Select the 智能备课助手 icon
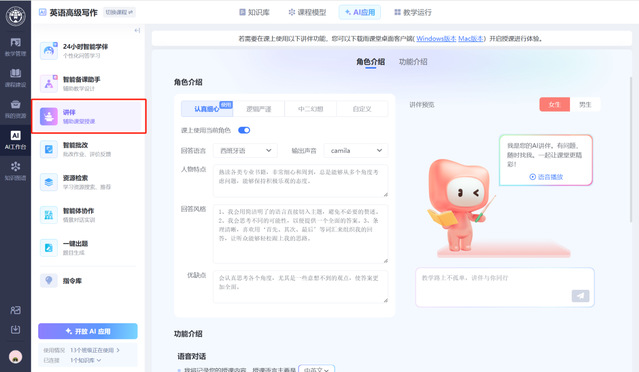 (x=49, y=84)
